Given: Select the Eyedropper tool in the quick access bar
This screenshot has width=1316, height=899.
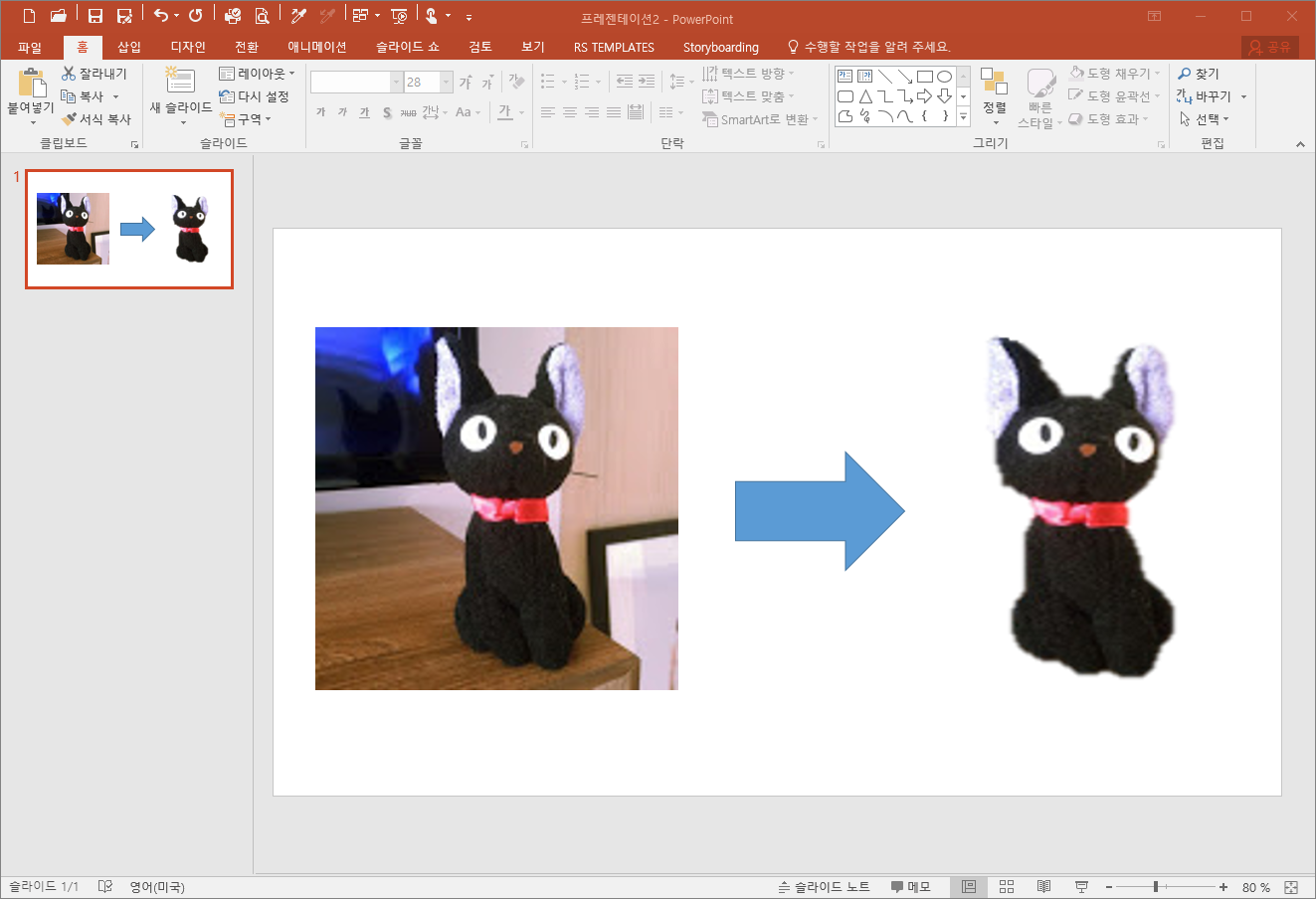Looking at the screenshot, I should click(298, 16).
